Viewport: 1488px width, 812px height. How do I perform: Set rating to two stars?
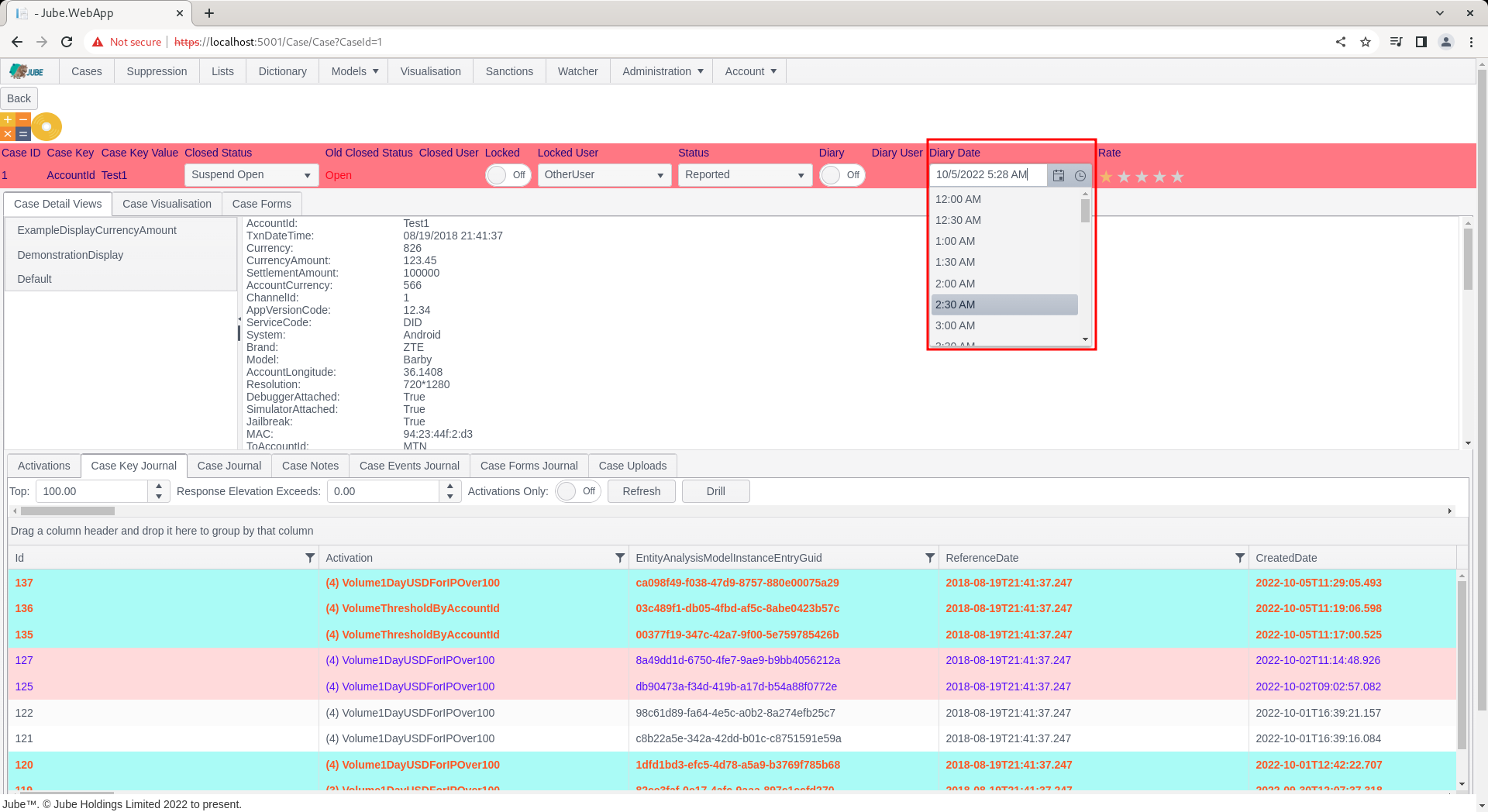click(x=1124, y=177)
